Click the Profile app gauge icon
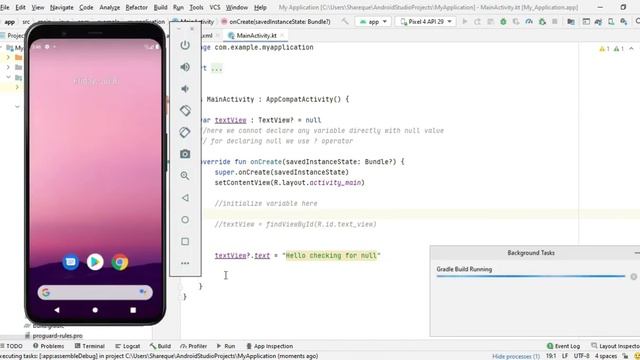Screen dimensions: 640x360 pos(529,22)
